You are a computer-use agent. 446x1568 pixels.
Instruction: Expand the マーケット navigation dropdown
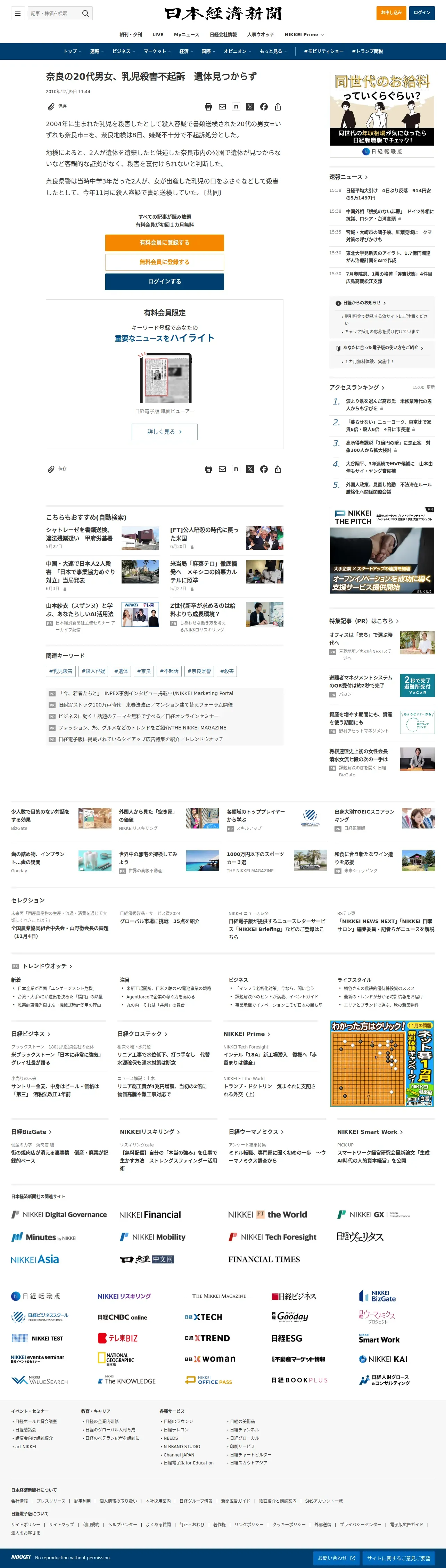158,51
